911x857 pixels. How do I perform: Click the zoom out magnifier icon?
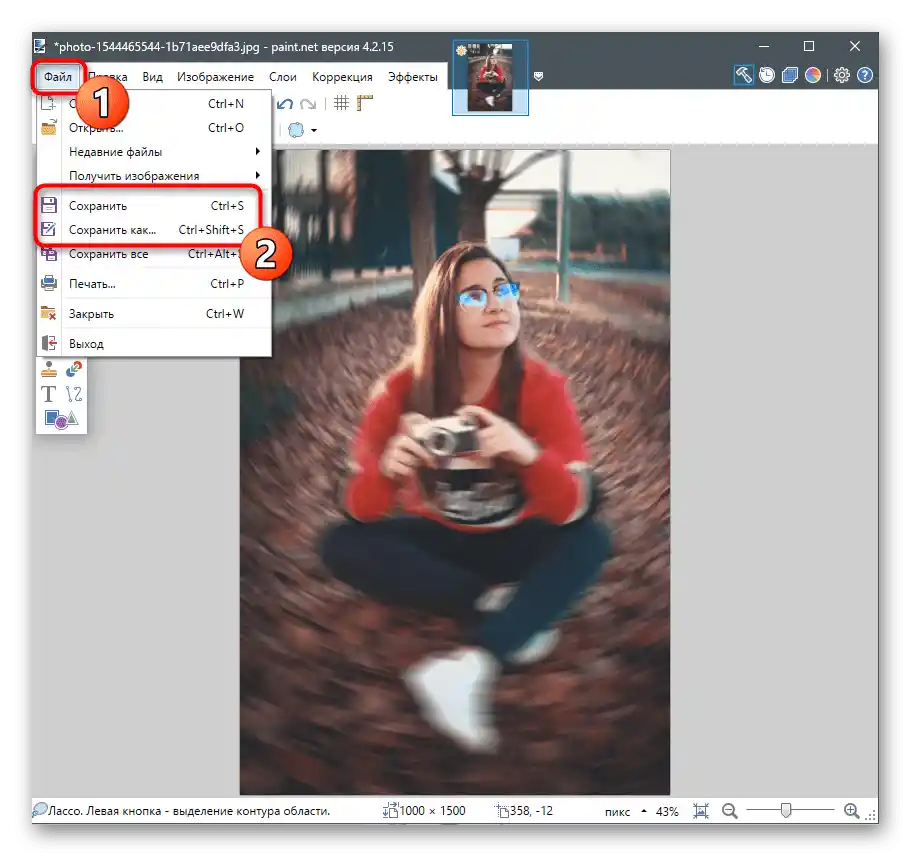tap(730, 811)
